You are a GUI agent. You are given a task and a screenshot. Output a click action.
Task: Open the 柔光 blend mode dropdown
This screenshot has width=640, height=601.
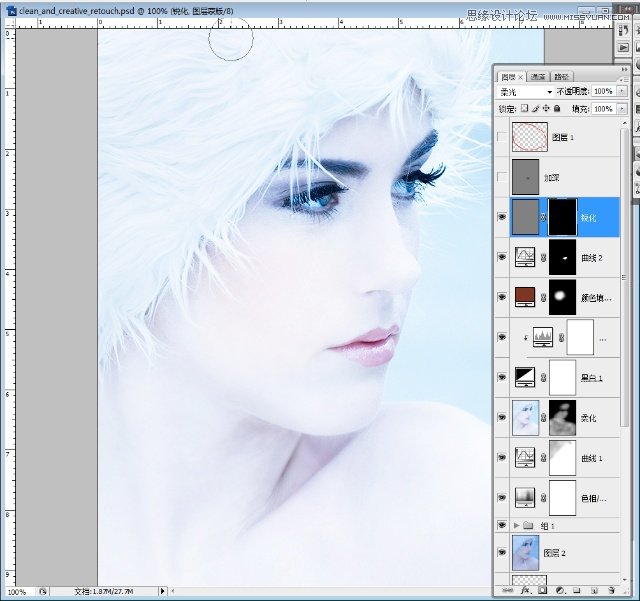point(525,92)
